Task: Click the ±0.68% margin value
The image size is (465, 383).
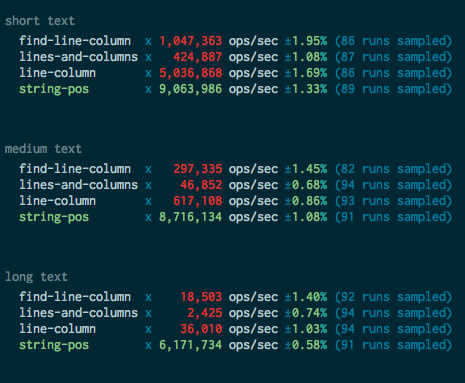Action: (x=306, y=185)
